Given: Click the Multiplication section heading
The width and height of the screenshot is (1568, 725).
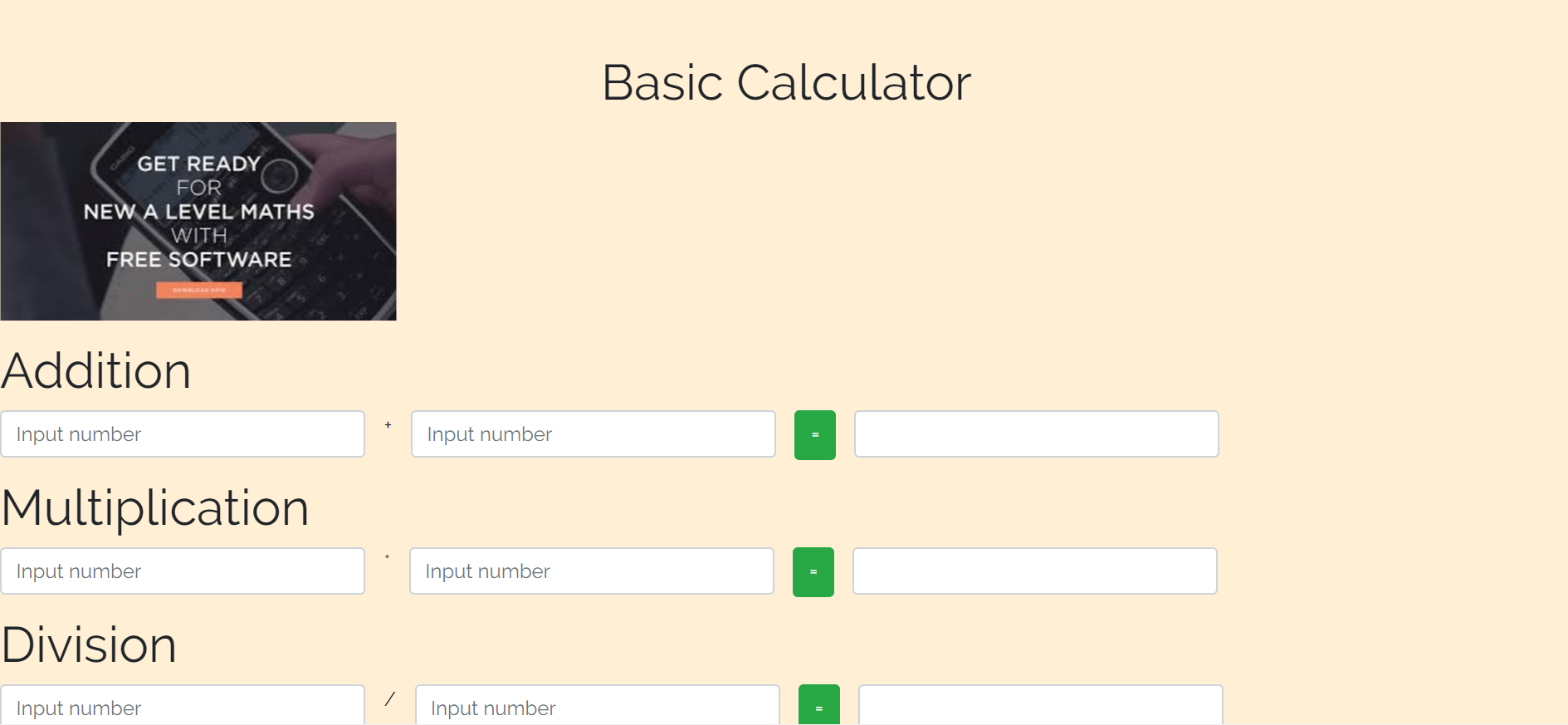Looking at the screenshot, I should tap(155, 507).
